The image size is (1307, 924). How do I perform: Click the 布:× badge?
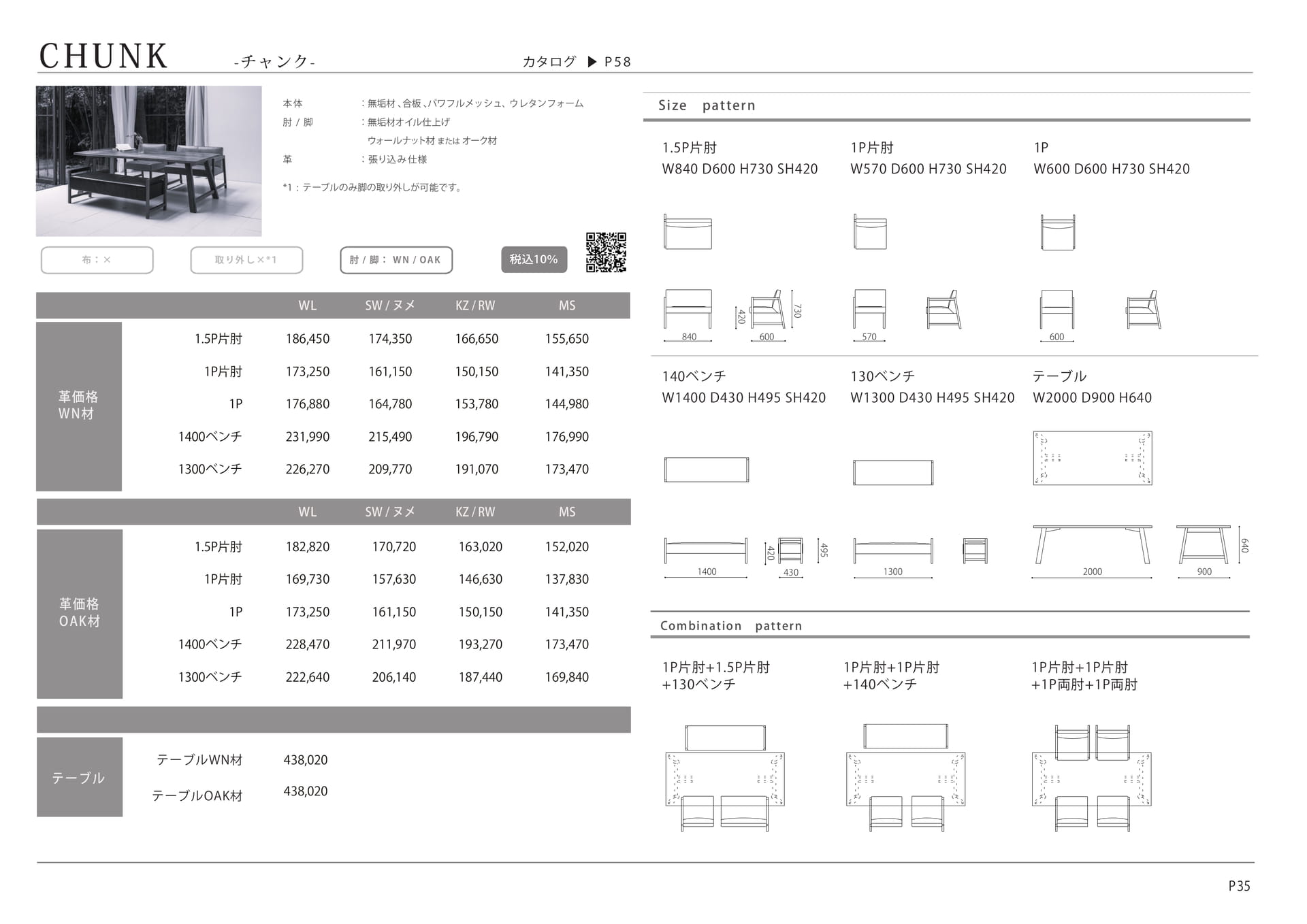point(97,260)
